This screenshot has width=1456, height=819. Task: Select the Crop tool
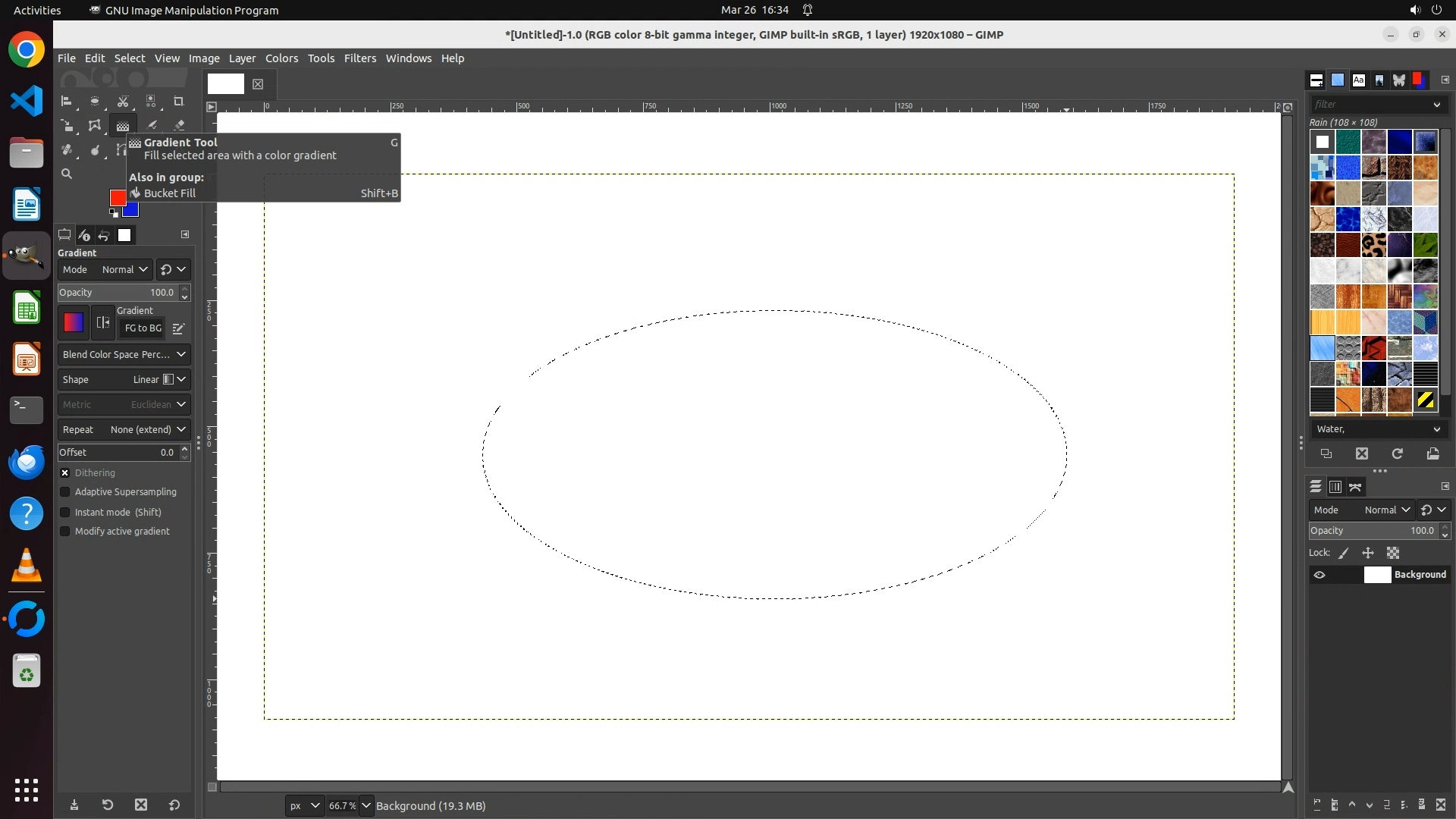point(178,101)
